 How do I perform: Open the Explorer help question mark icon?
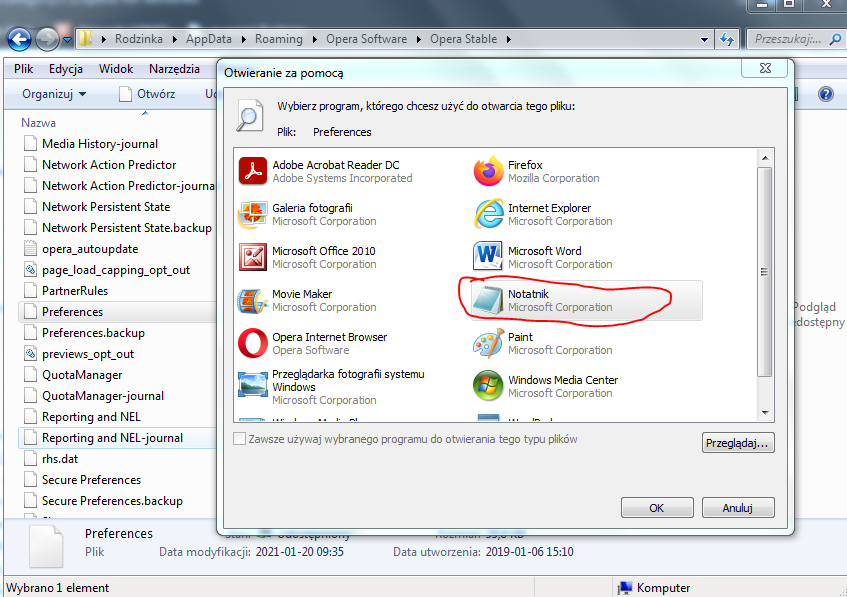[x=826, y=94]
